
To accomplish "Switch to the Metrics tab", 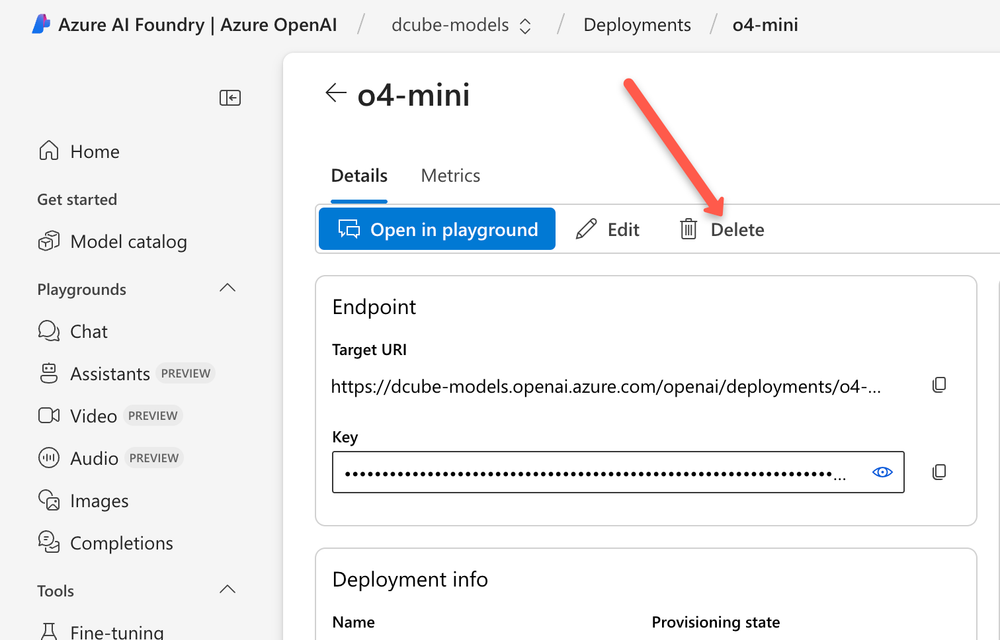I will click(450, 175).
